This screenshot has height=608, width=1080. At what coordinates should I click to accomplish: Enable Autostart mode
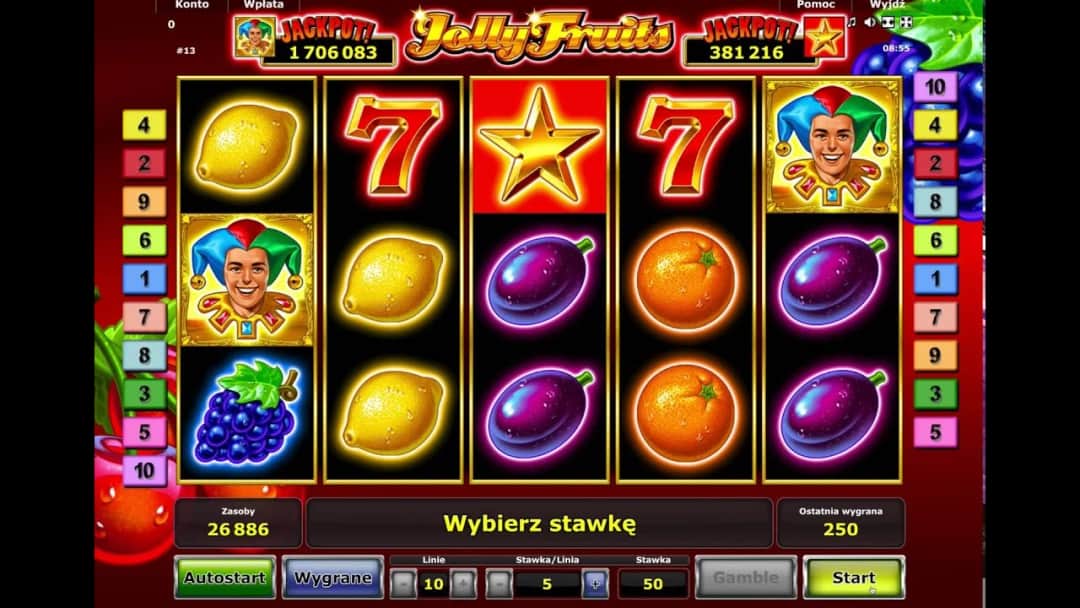click(x=225, y=578)
